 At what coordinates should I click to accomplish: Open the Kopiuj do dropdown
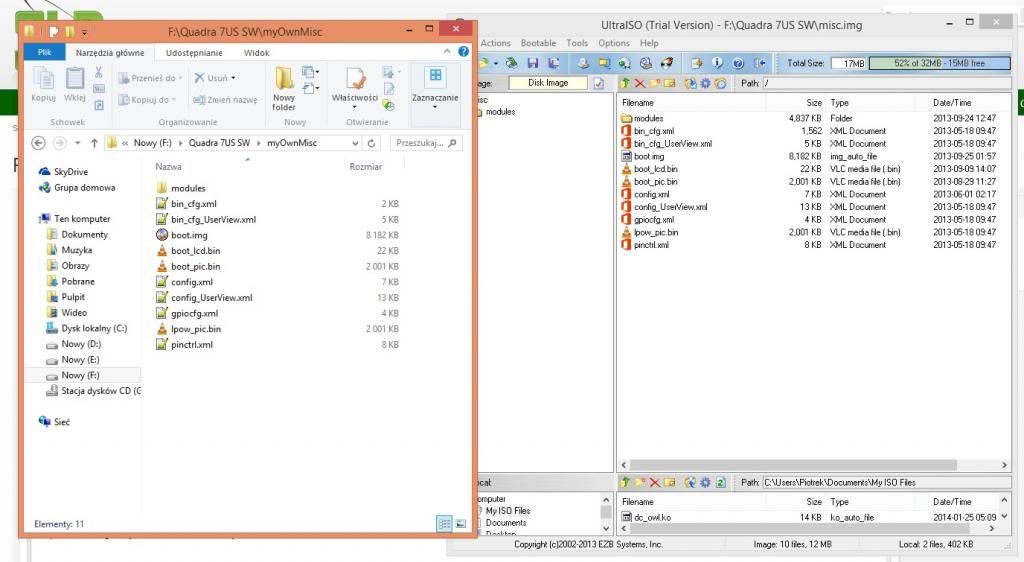[x=174, y=100]
